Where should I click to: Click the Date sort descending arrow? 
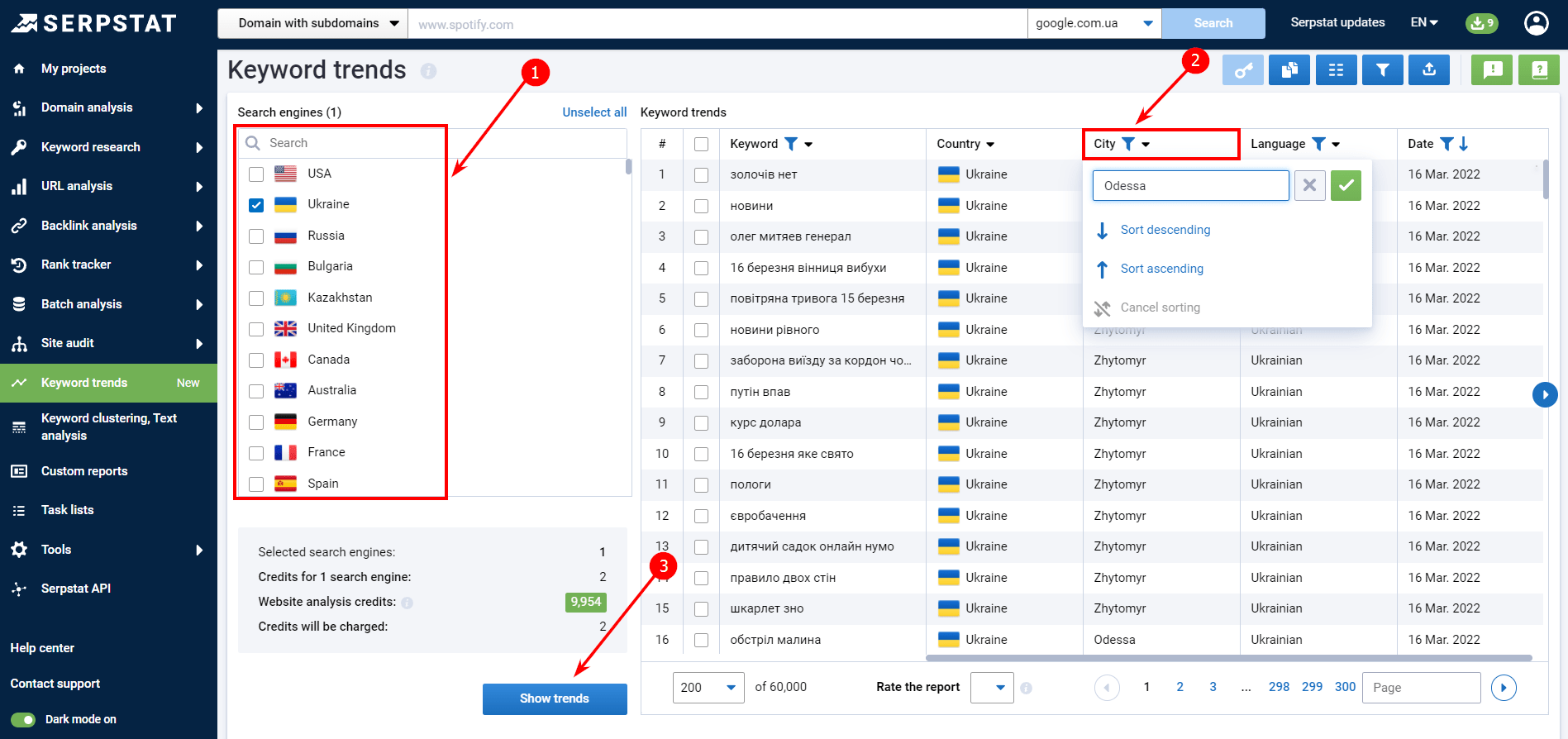1464,144
